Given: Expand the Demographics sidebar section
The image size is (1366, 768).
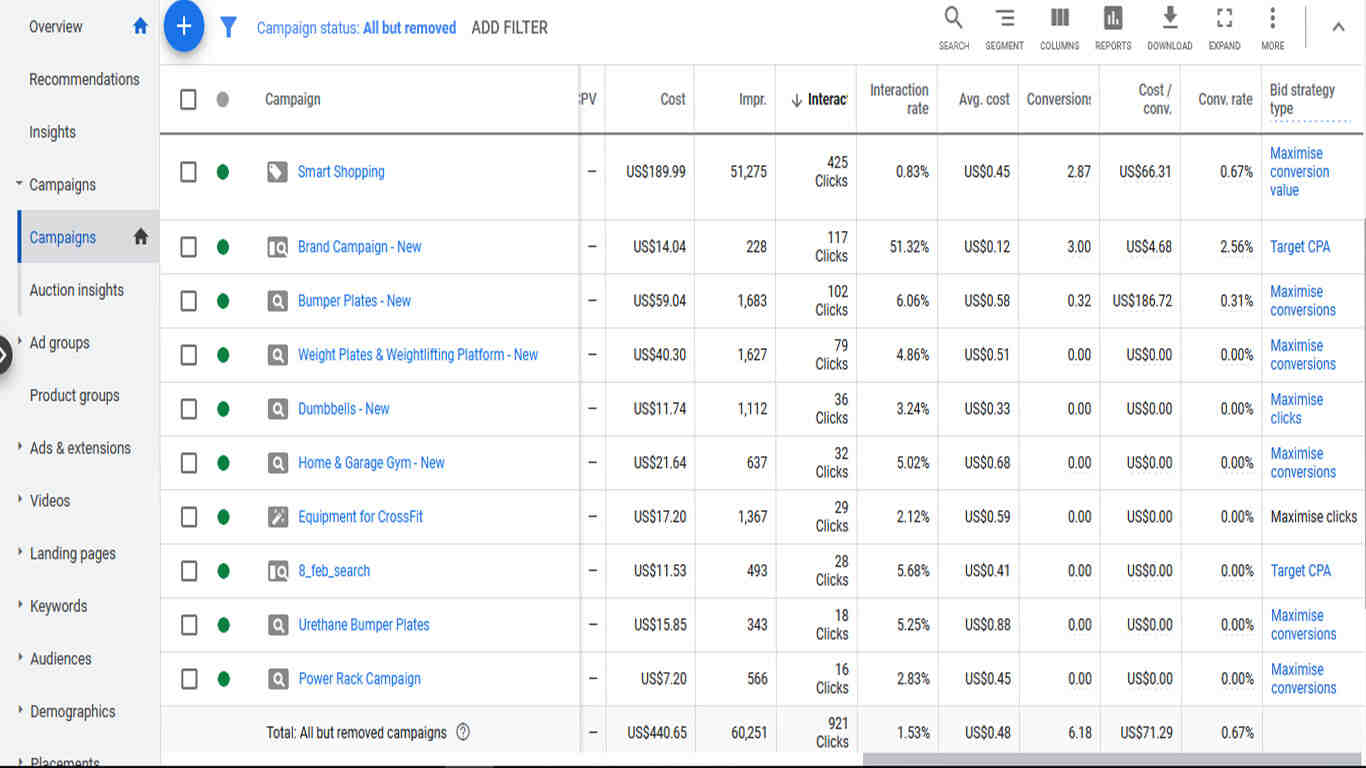Looking at the screenshot, I should pos(19,711).
